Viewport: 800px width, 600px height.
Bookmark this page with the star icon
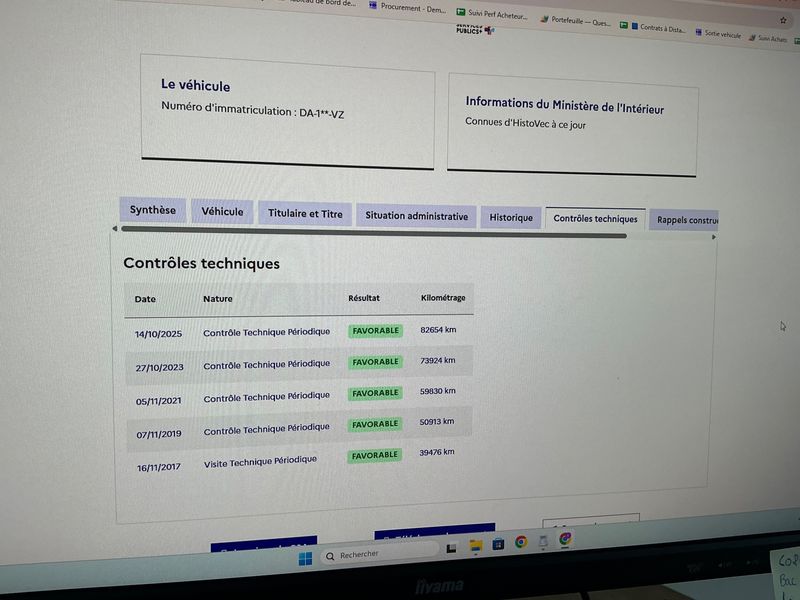(x=783, y=20)
